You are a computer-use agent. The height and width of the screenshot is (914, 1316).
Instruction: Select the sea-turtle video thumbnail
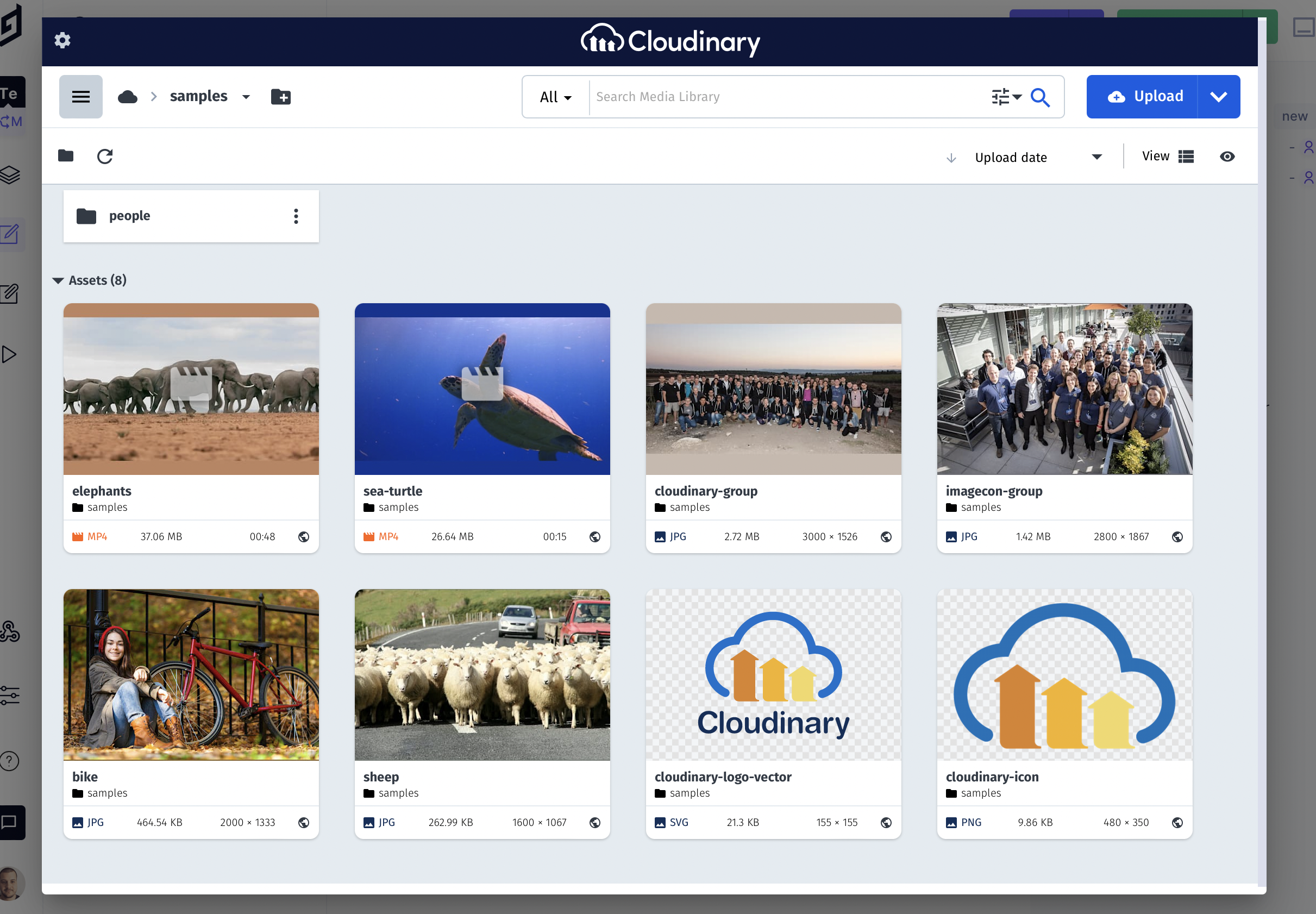[482, 389]
